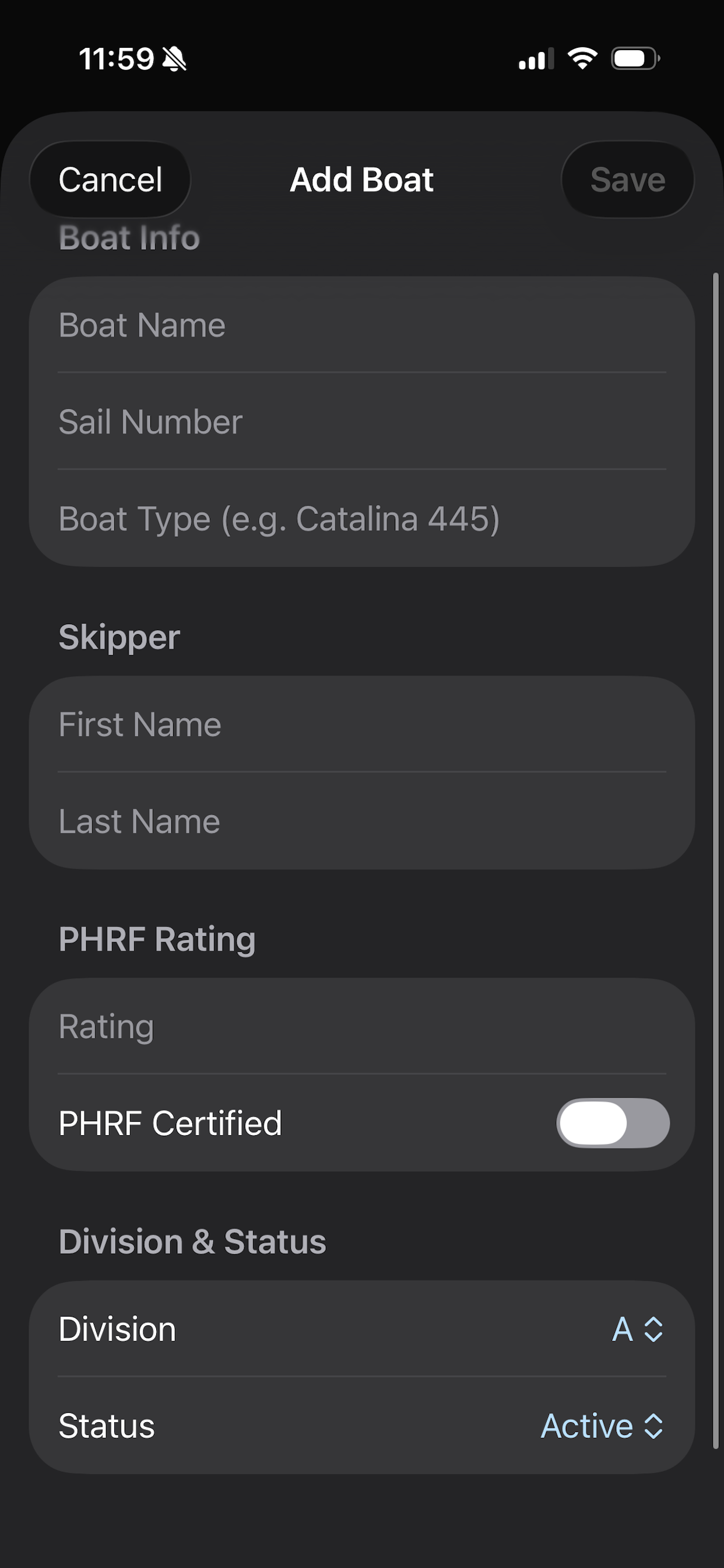Tap the cellular signal bars icon
Viewport: 724px width, 1568px height.
click(536, 58)
